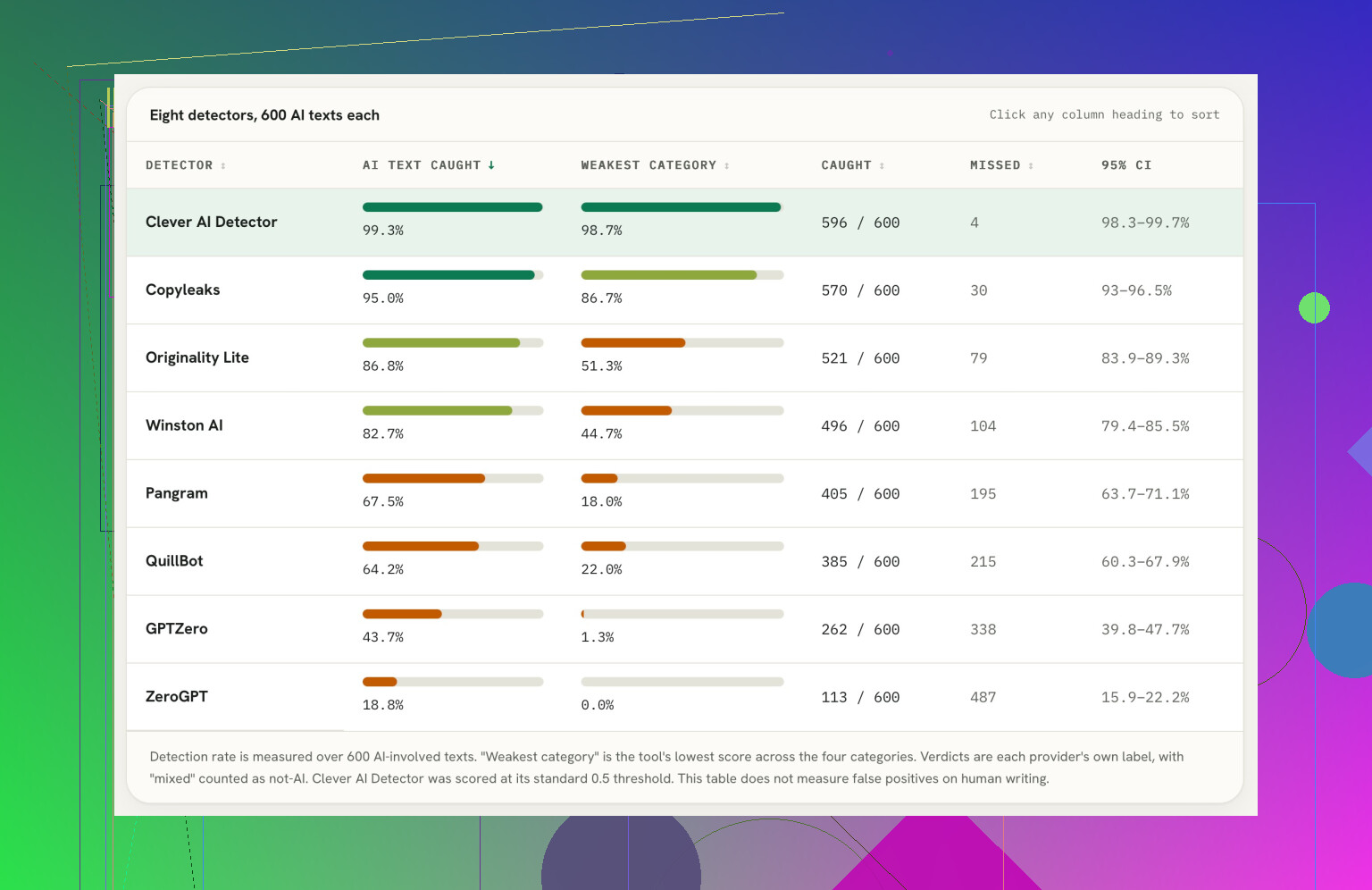Click the Missed column sort arrows

(1031, 165)
